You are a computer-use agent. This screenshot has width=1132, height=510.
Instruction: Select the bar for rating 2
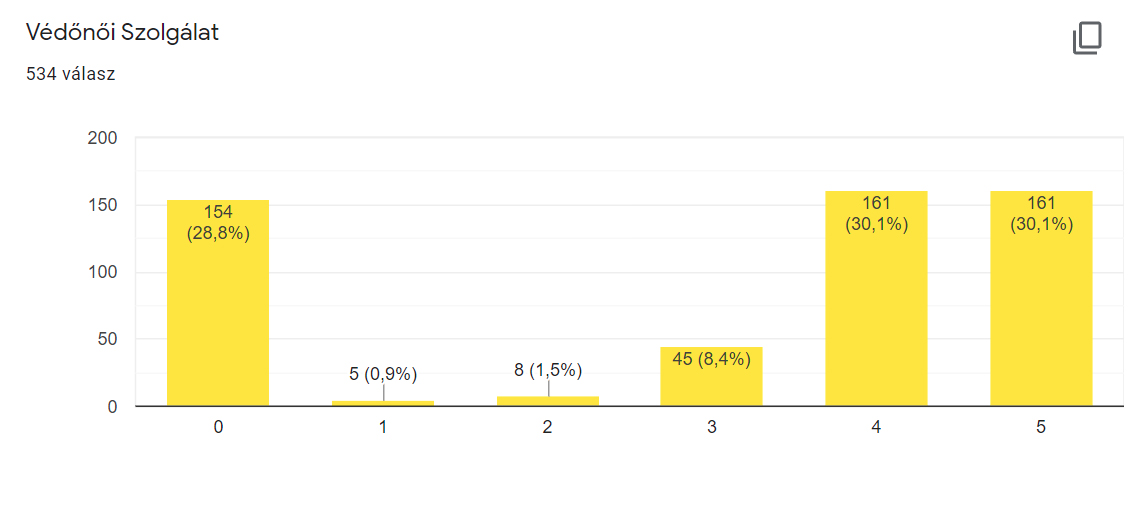tap(548, 401)
